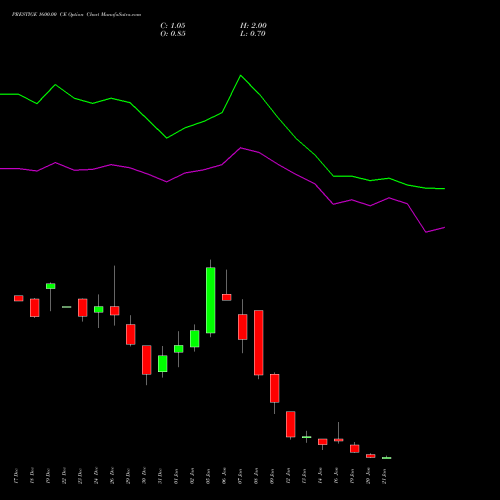This screenshot has width=500, height=500.
Task: Click the '26 Dec' date label
Action: tap(112, 476)
